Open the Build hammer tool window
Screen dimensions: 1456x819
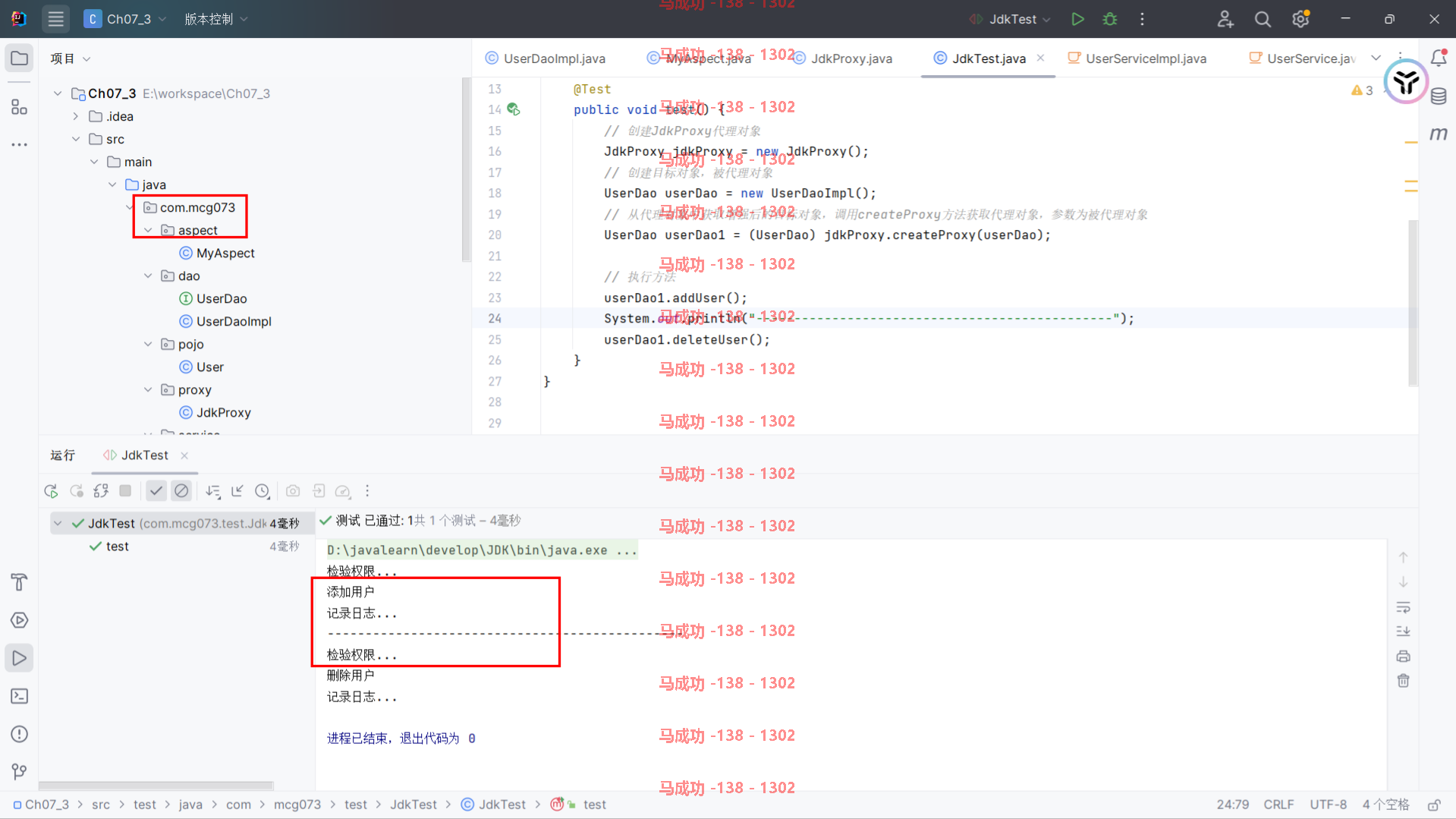[19, 582]
